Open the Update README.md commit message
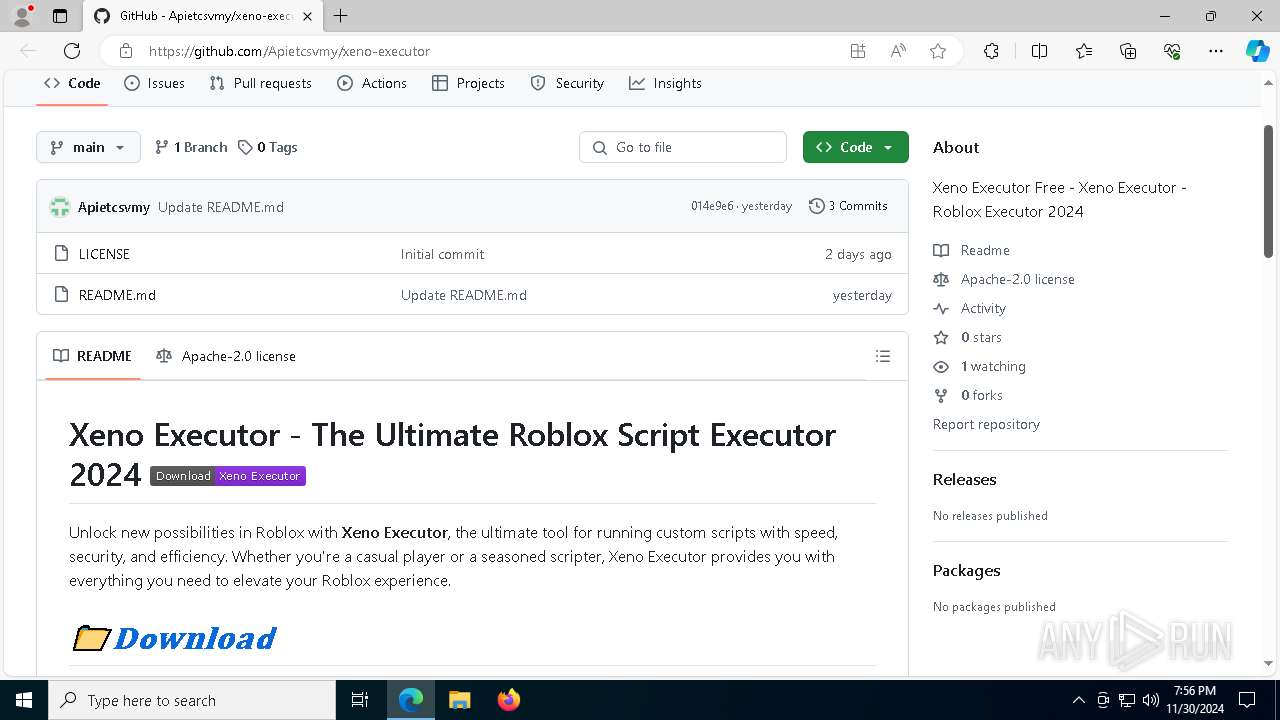Screen dimensions: 1280x720 pos(221,207)
